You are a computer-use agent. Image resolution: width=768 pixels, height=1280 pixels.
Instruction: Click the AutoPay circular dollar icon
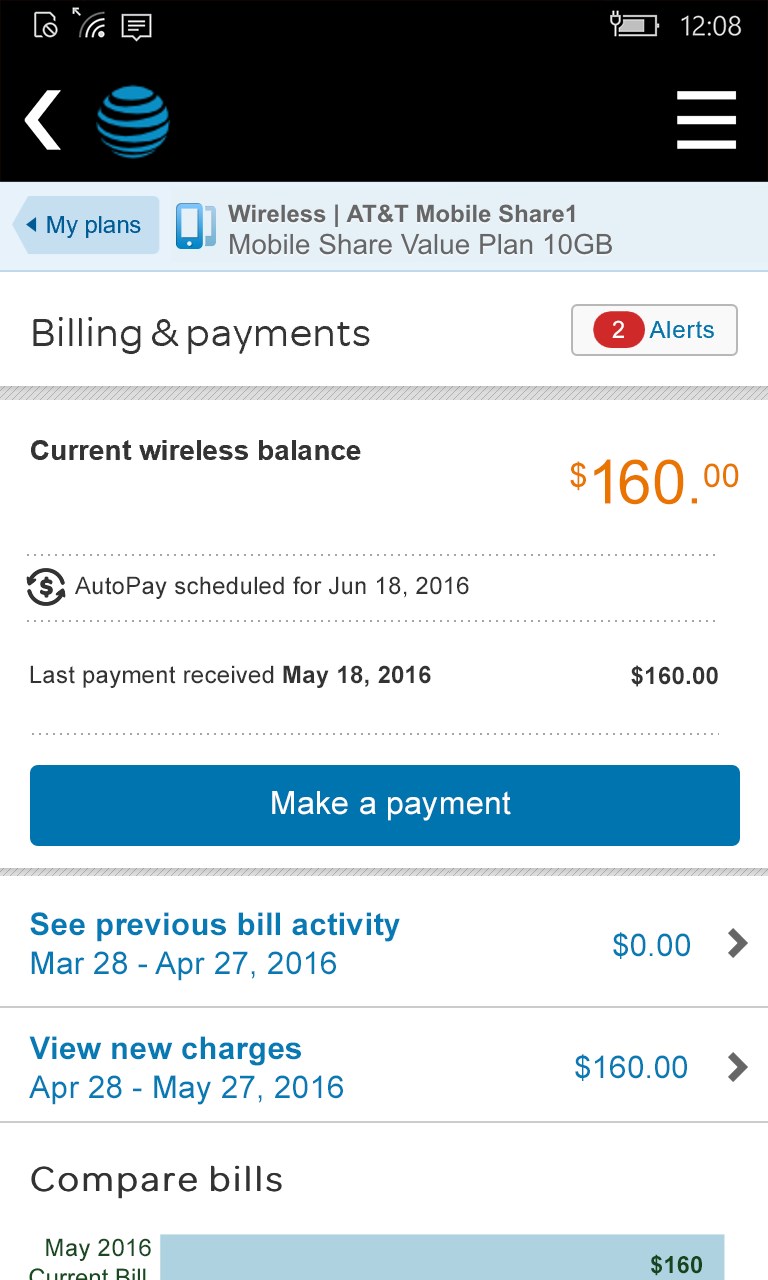[x=46, y=587]
